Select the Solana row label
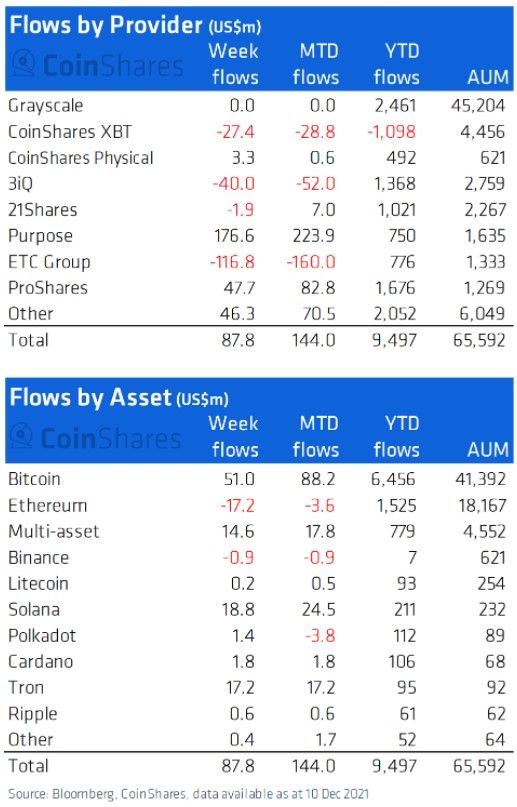The image size is (517, 807). [34, 609]
